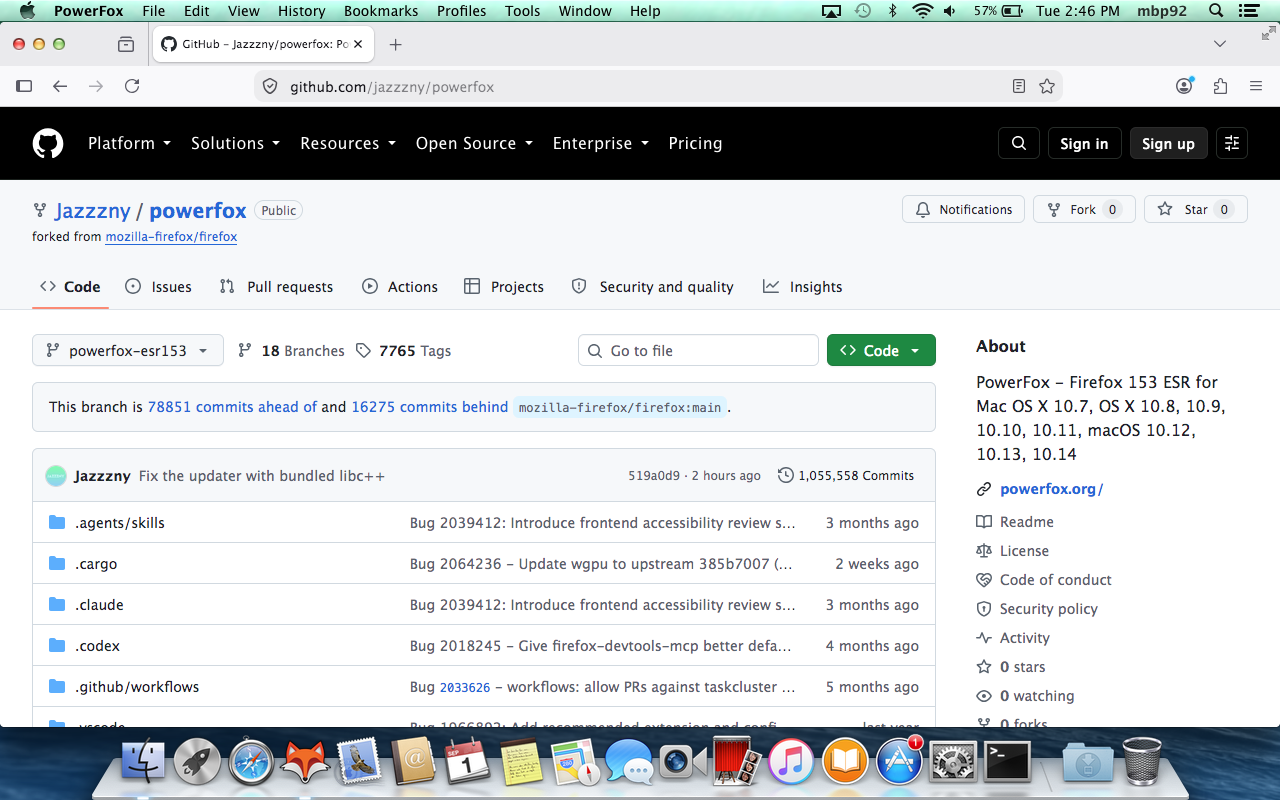1280x800 pixels.
Task: Open the Firefox View icon left of the tab
Action: tap(126, 44)
